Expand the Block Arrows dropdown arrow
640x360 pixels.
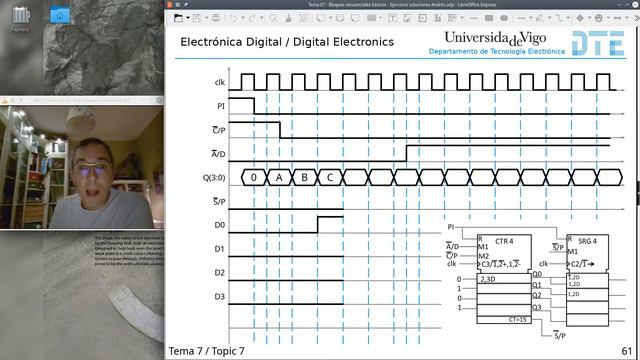pos(627,18)
